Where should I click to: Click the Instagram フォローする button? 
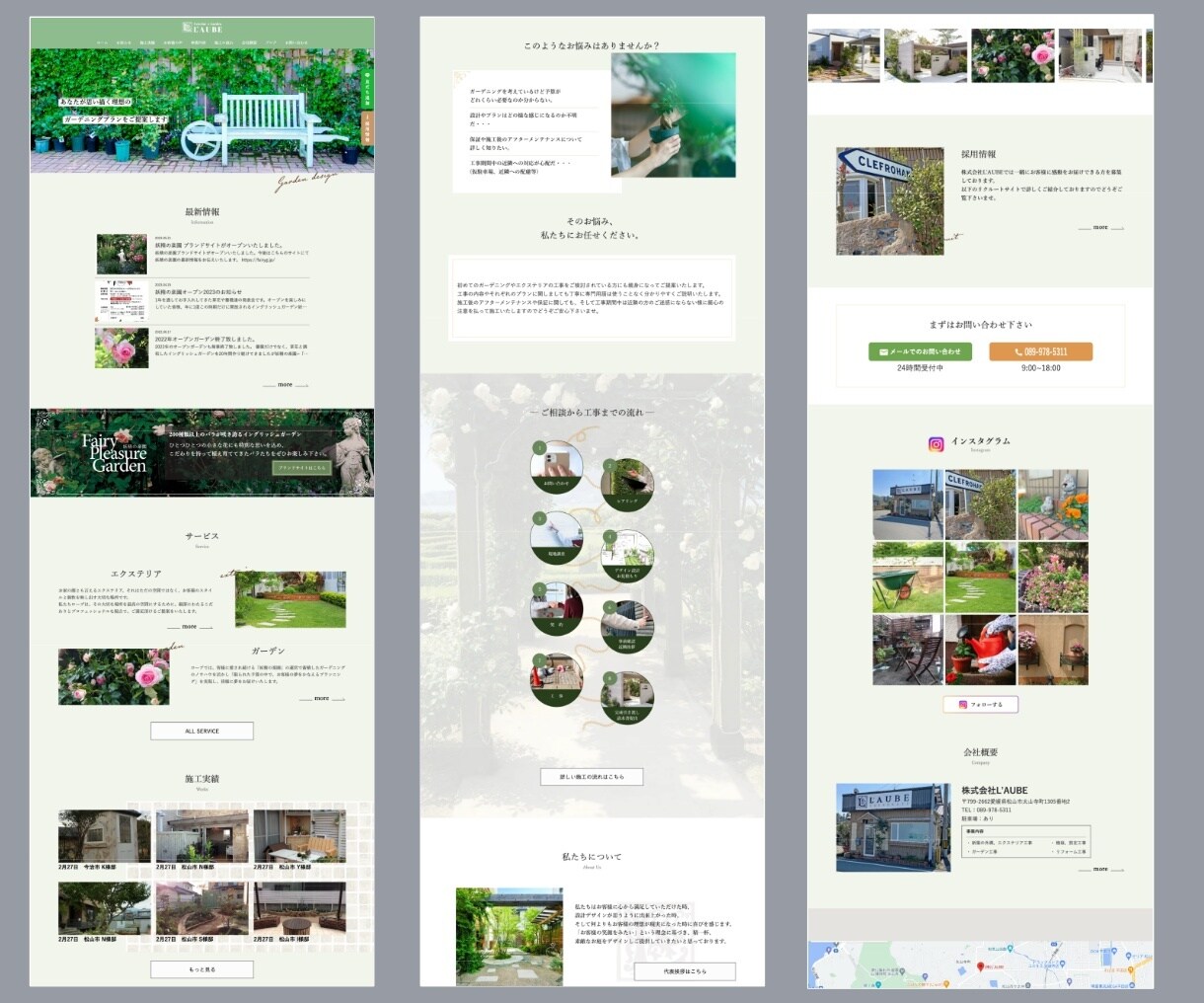980,704
